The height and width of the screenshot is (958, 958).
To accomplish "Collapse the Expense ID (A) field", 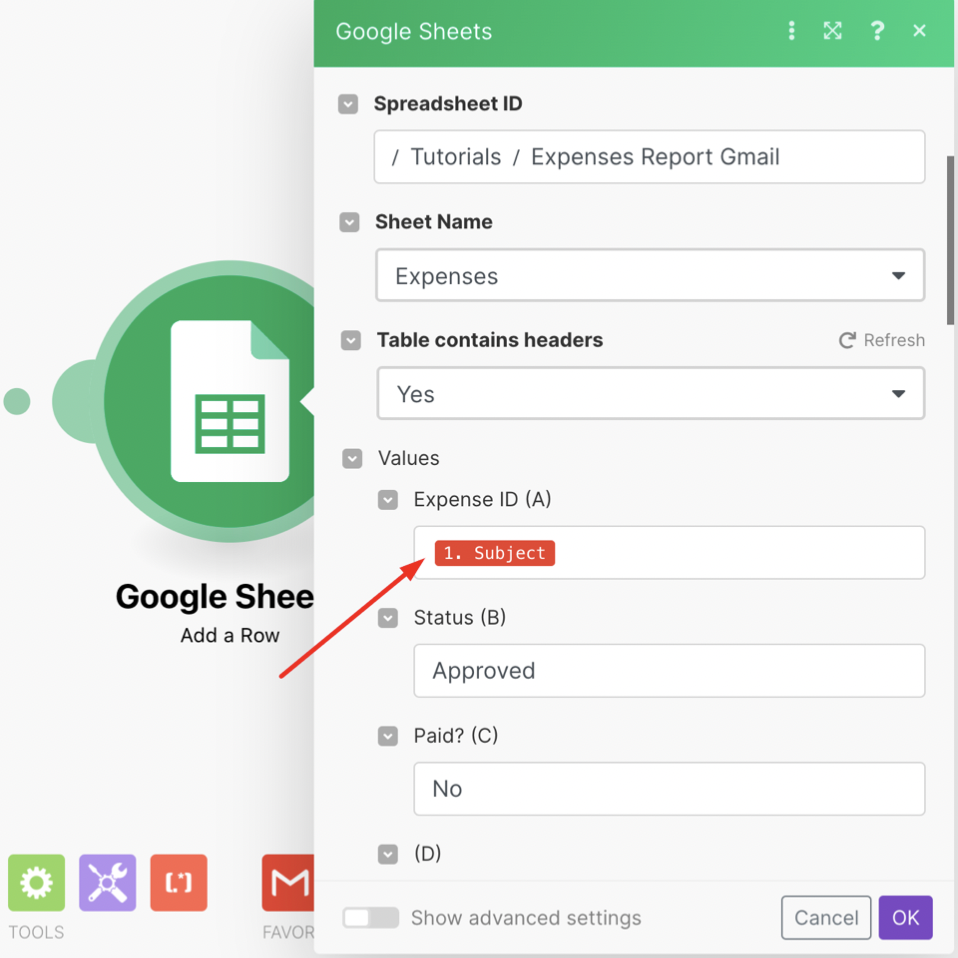I will point(388,500).
